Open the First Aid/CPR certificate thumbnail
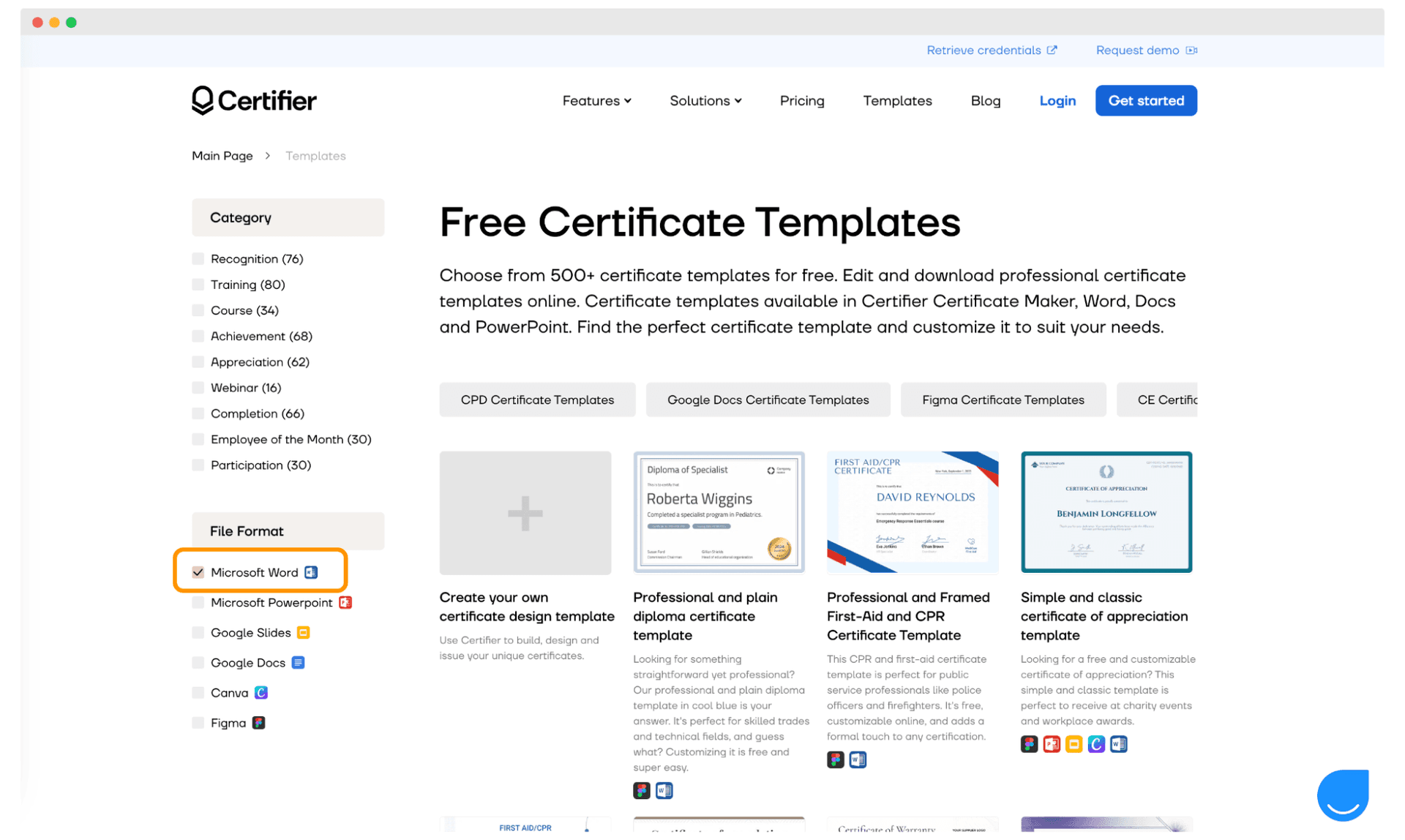This screenshot has width=1405, height=840. 912,512
